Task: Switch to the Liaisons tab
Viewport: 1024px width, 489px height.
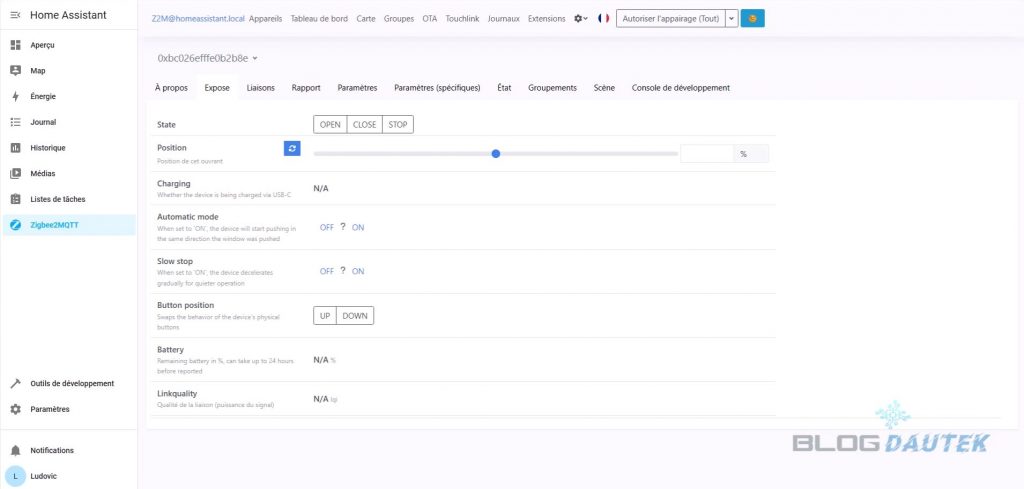Action: tap(260, 88)
